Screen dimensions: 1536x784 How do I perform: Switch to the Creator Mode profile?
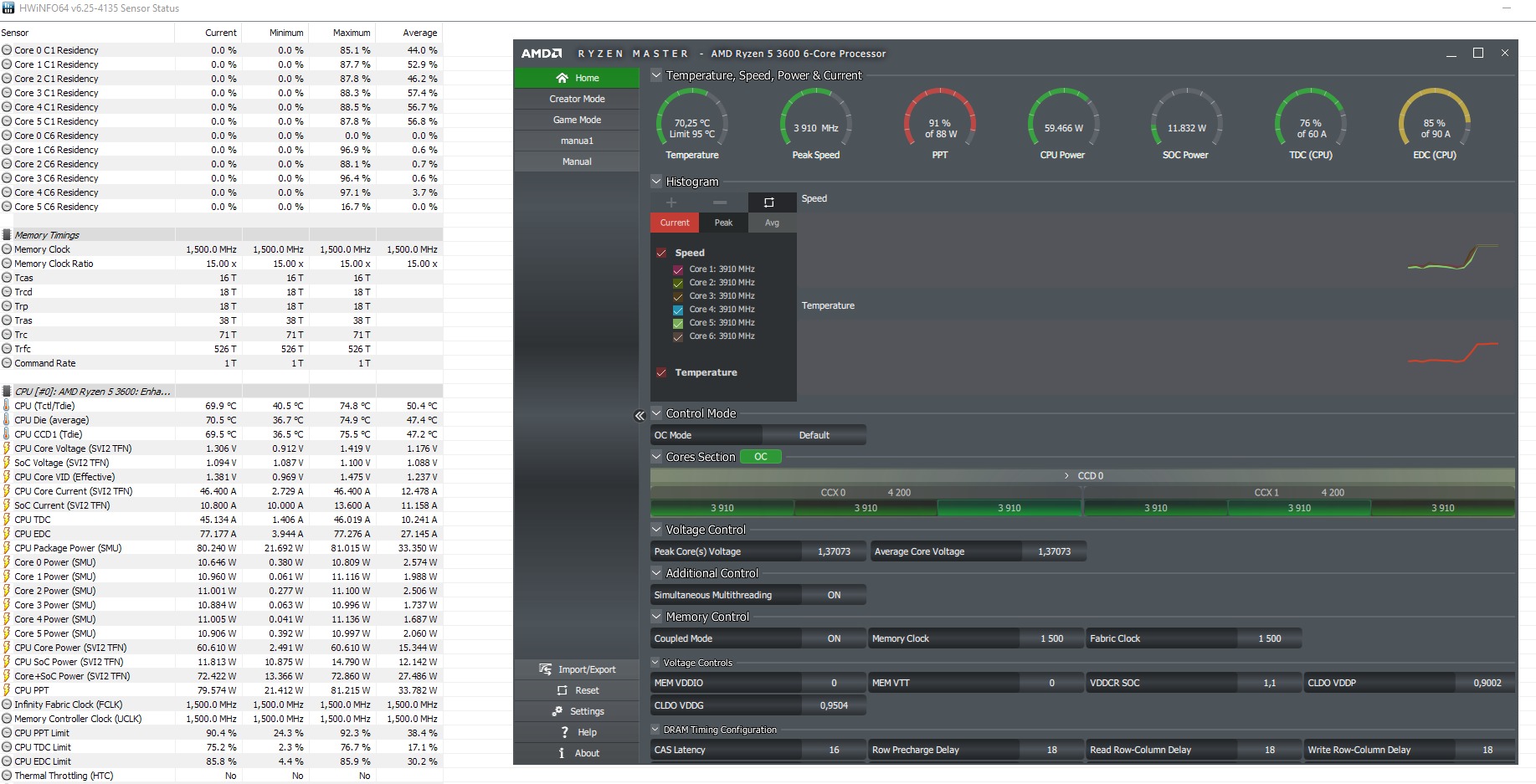pos(577,99)
